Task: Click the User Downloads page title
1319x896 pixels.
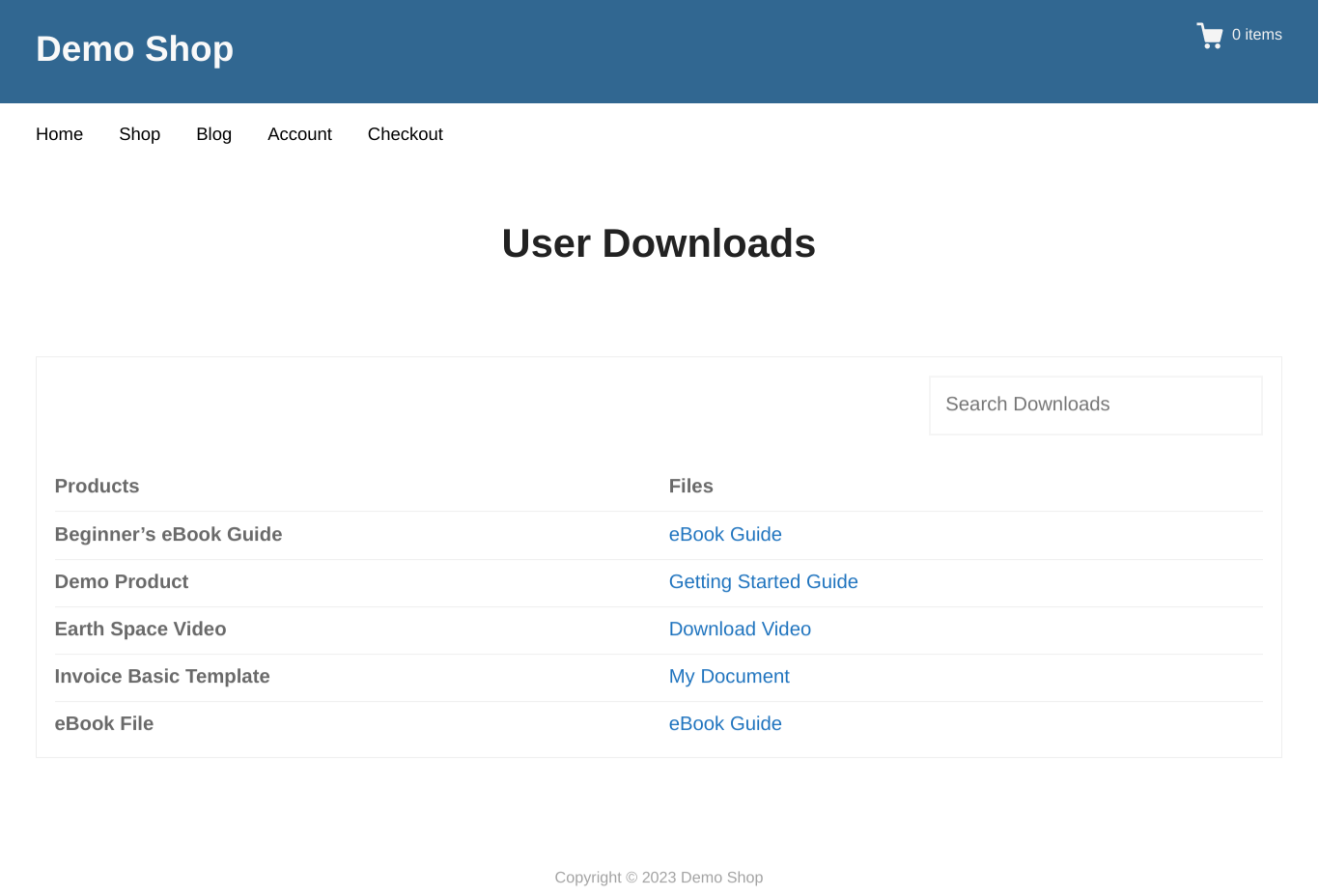Action: click(x=659, y=243)
